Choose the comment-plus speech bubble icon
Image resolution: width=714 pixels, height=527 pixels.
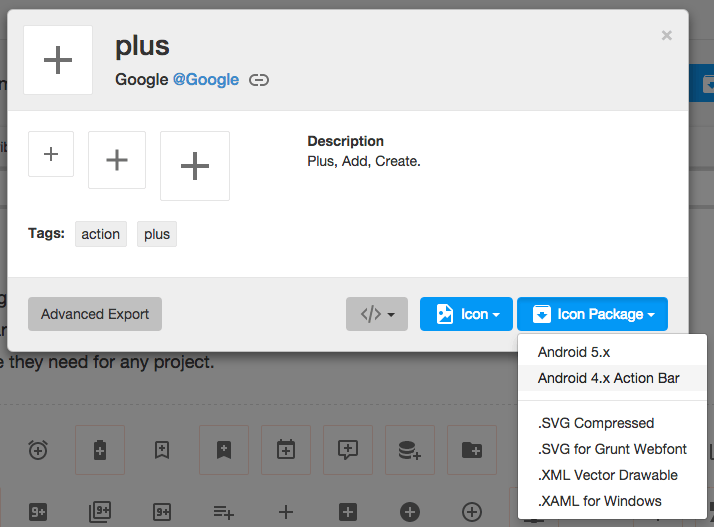pos(348,450)
